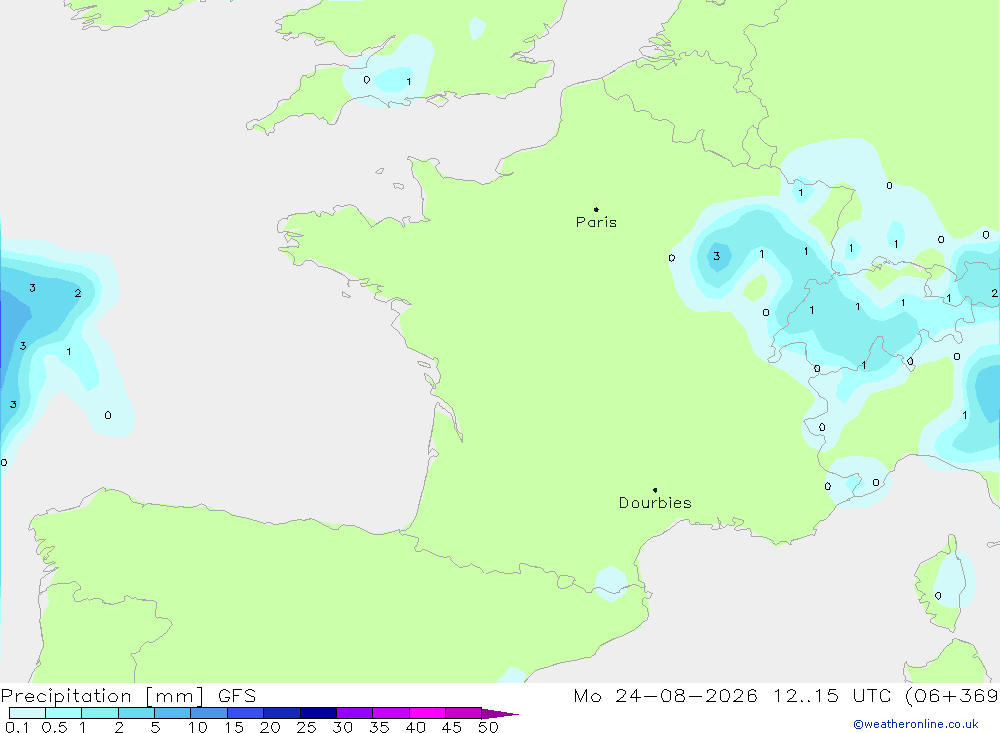Viewport: 1000px width, 733px height.
Task: Pick the 45 to 50 mm legend swatch
Action: (x=464, y=713)
